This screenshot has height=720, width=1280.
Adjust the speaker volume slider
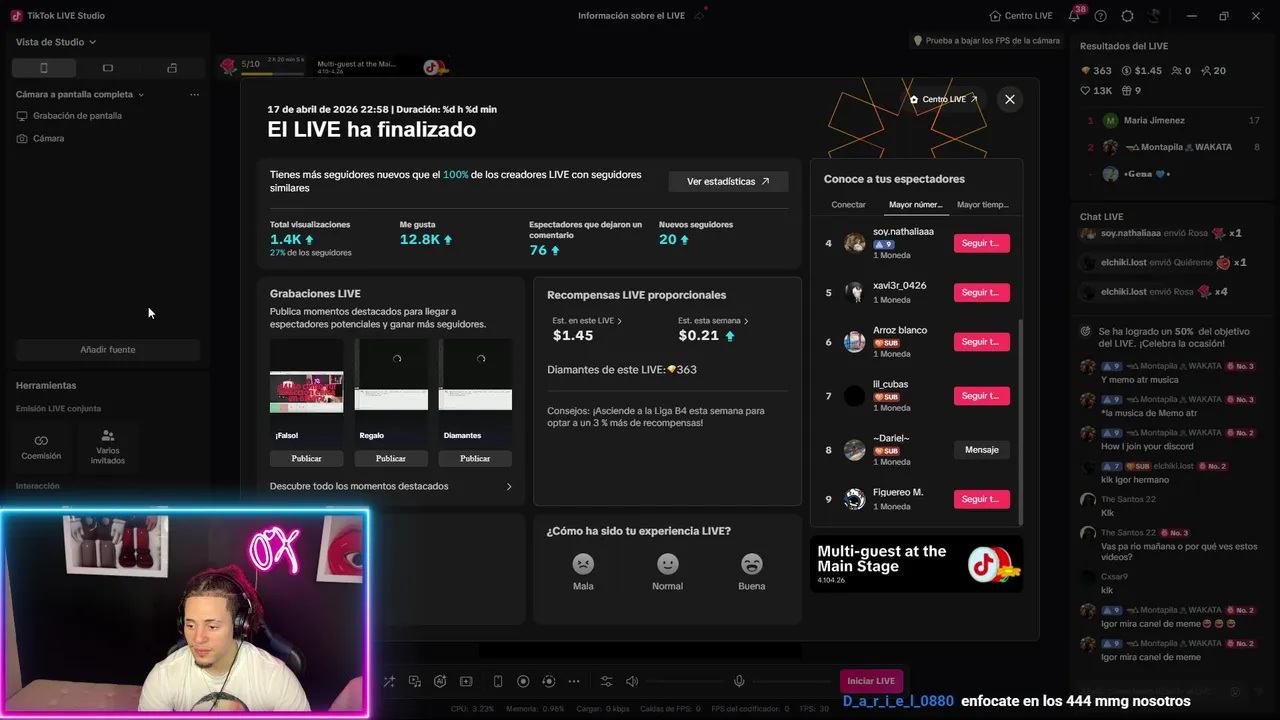683,681
